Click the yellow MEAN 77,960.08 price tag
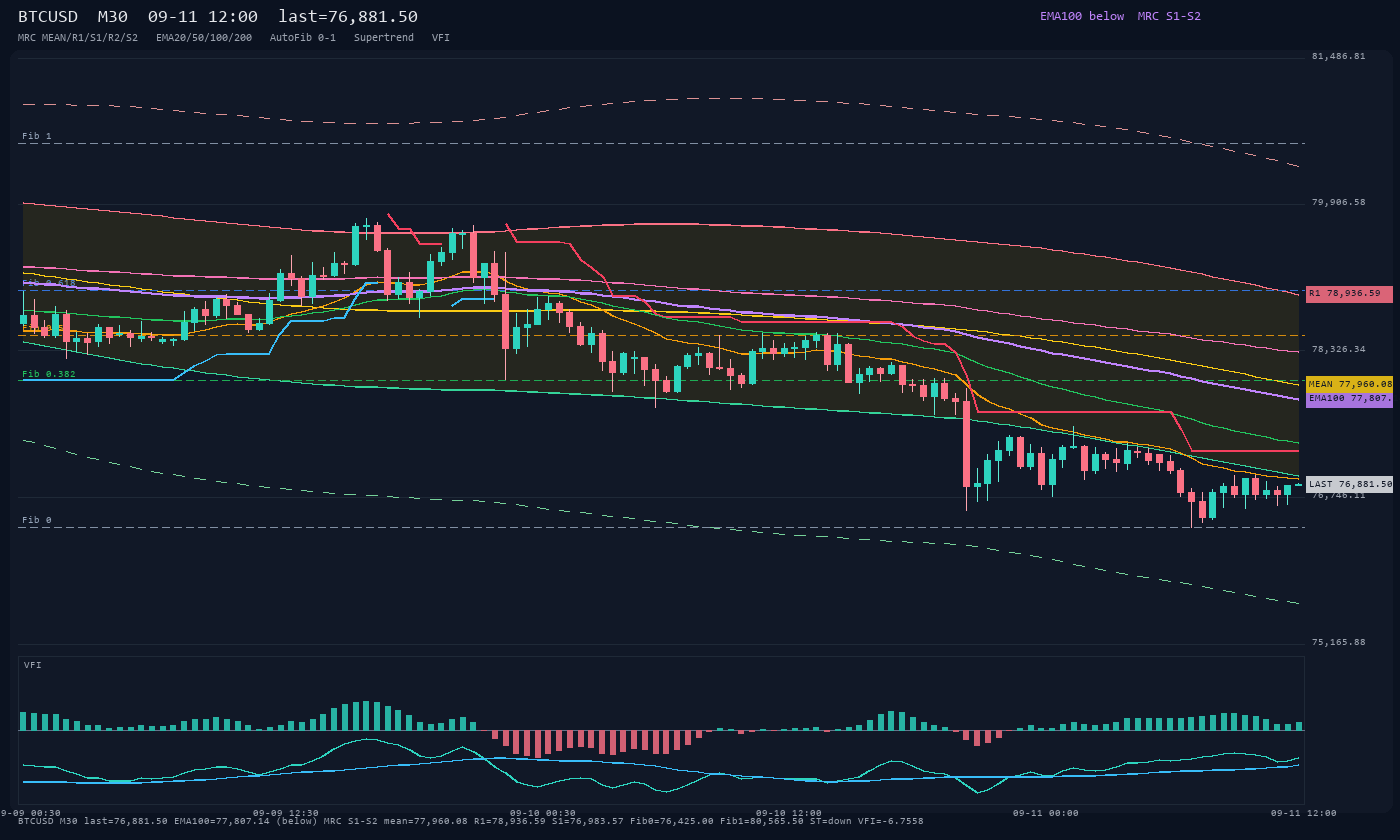1400x840 pixels. pos(1349,384)
